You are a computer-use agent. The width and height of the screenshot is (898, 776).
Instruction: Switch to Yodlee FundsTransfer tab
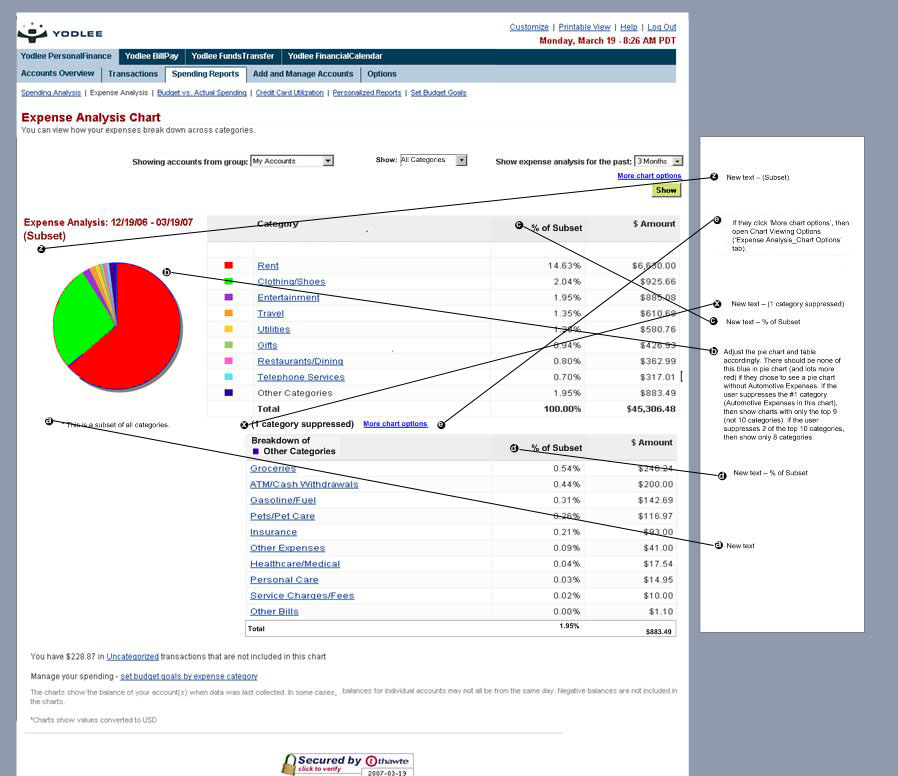pyautogui.click(x=233, y=56)
